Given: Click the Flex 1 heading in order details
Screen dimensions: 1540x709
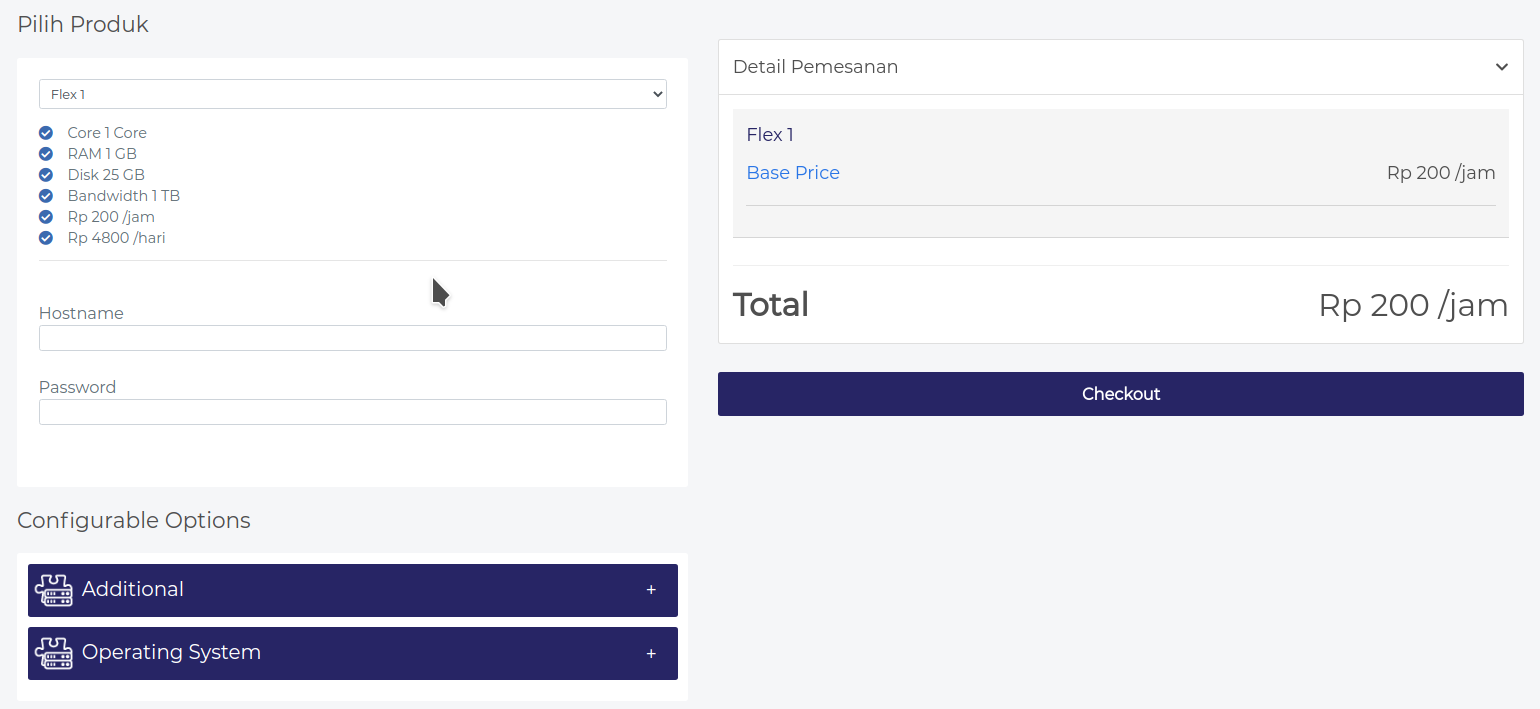Looking at the screenshot, I should pos(770,135).
